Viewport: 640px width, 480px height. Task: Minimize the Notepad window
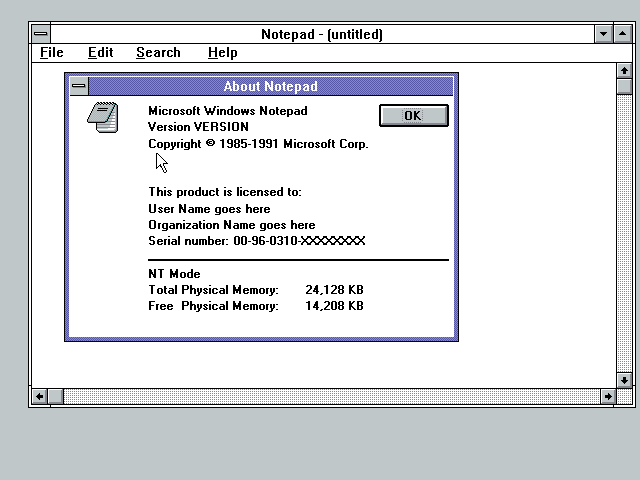tap(603, 34)
